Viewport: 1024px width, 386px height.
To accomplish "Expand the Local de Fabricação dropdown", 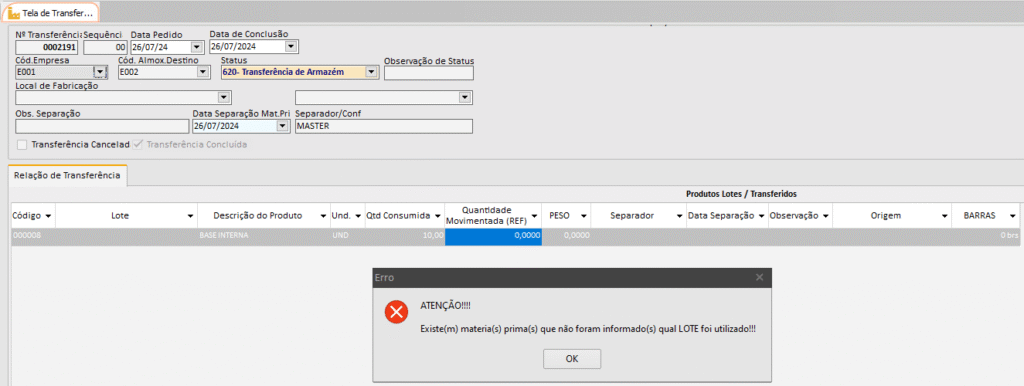I will pos(224,97).
